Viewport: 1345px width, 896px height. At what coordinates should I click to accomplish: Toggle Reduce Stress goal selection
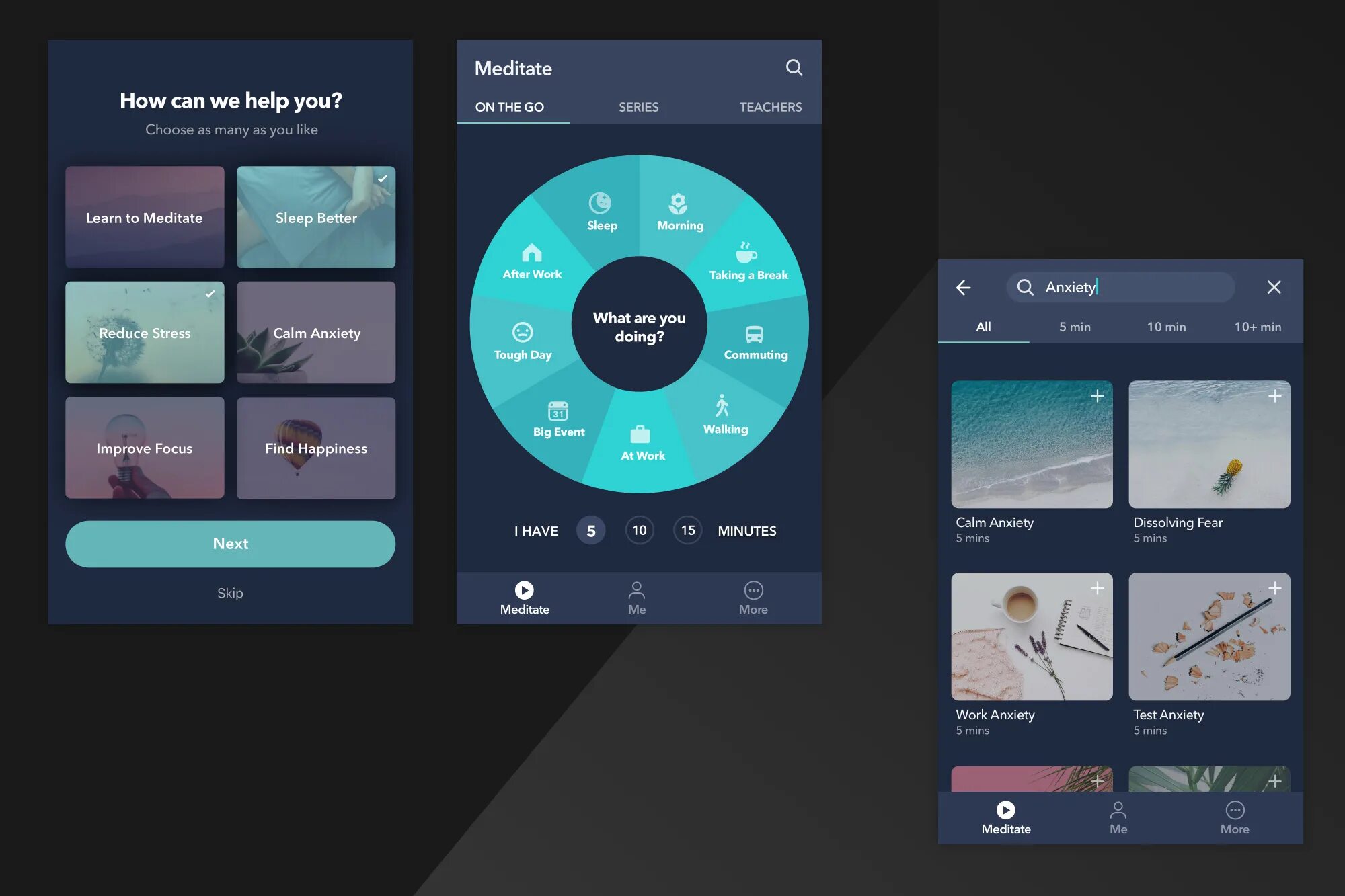click(x=145, y=332)
